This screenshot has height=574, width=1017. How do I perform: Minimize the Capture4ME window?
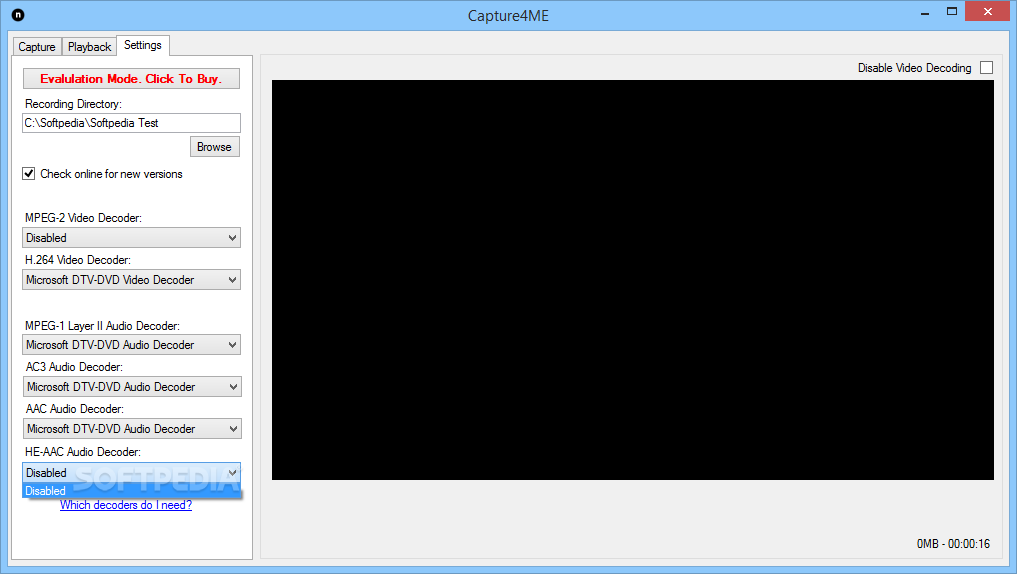pyautogui.click(x=925, y=12)
